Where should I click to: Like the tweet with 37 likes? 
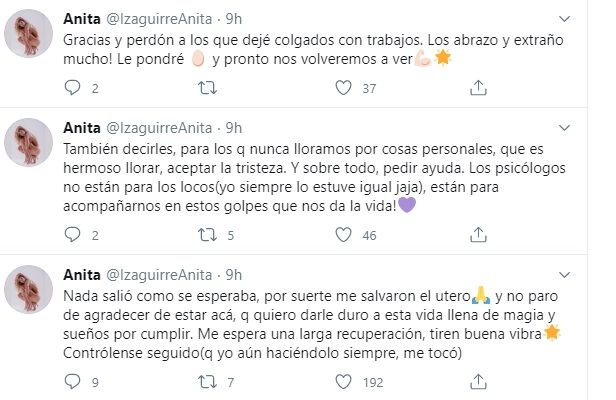coord(343,88)
